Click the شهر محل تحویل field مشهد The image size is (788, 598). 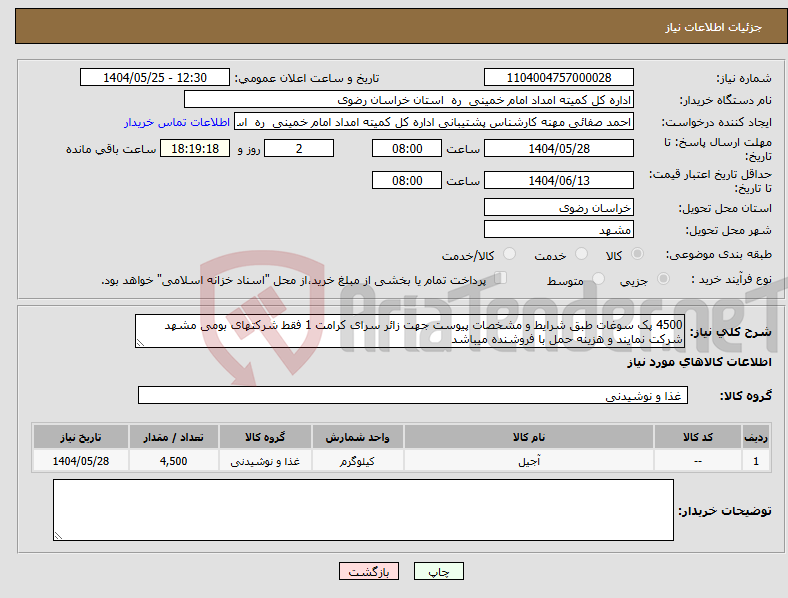point(559,230)
